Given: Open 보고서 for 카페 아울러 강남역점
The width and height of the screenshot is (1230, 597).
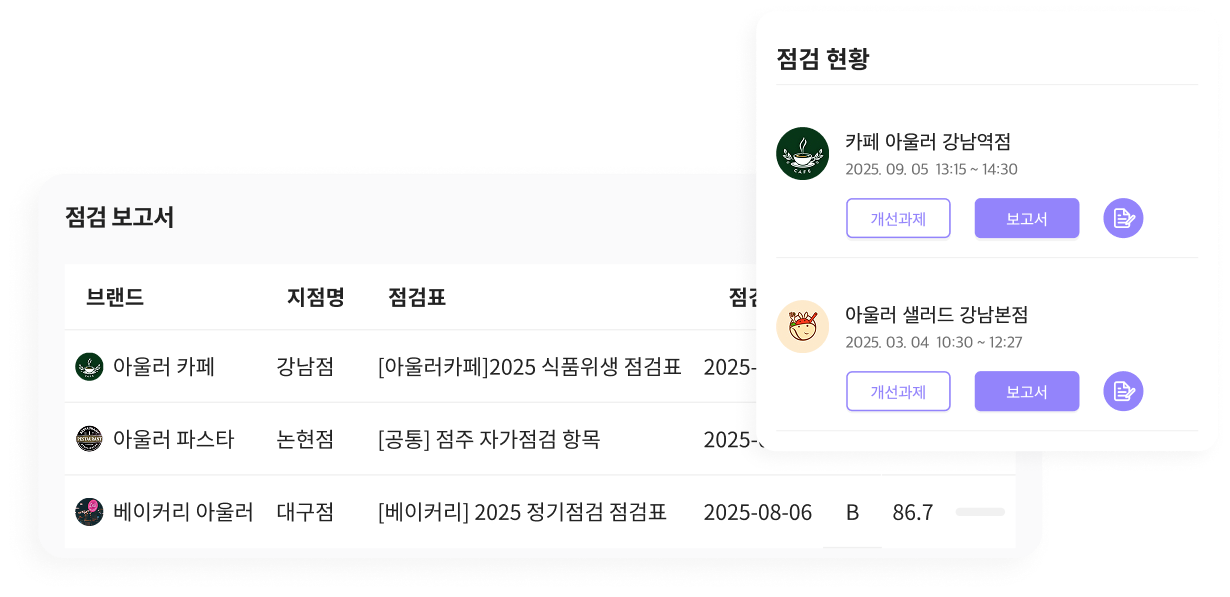Looking at the screenshot, I should click(x=1026, y=218).
